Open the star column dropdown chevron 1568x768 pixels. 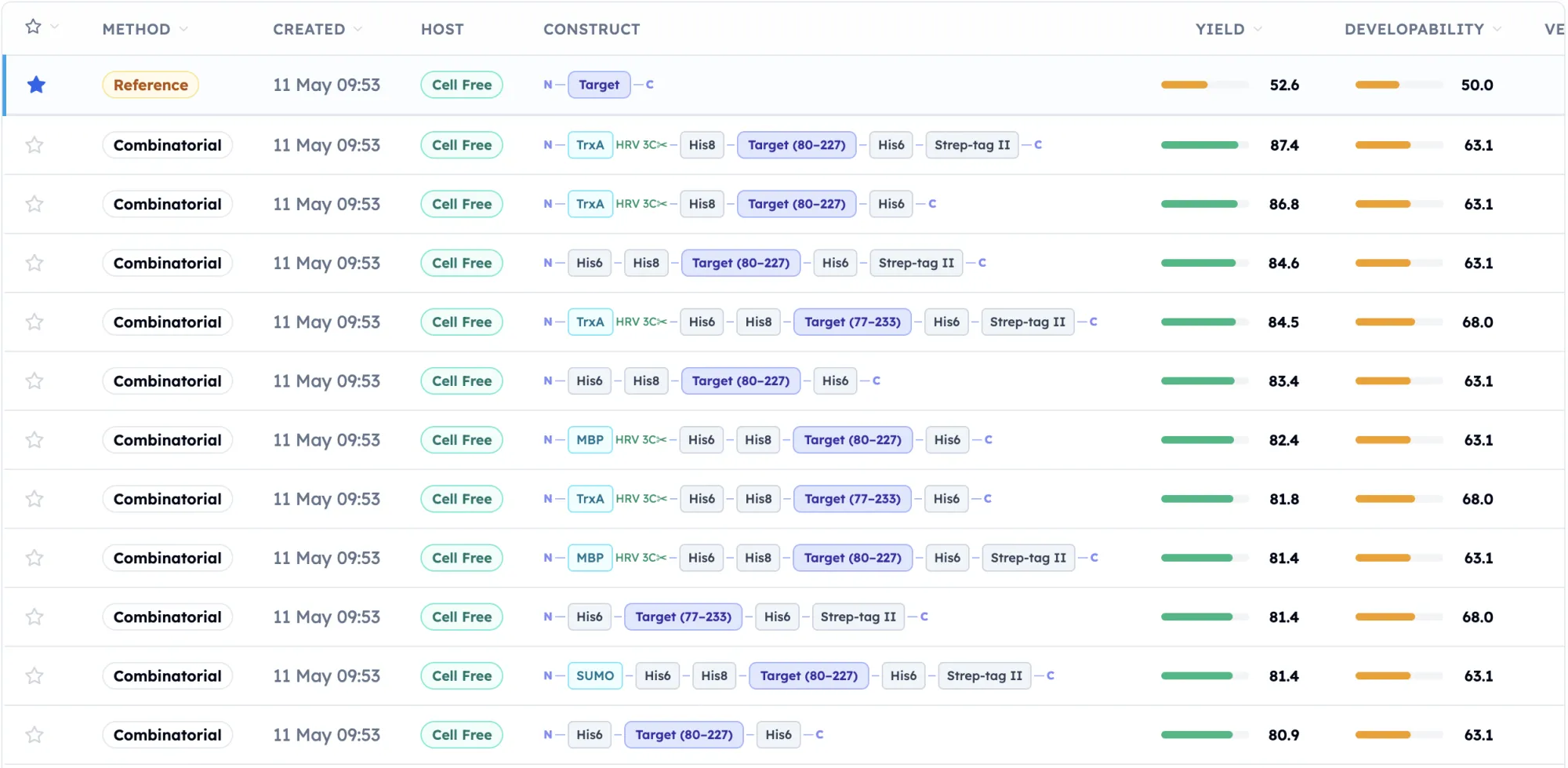pyautogui.click(x=55, y=27)
